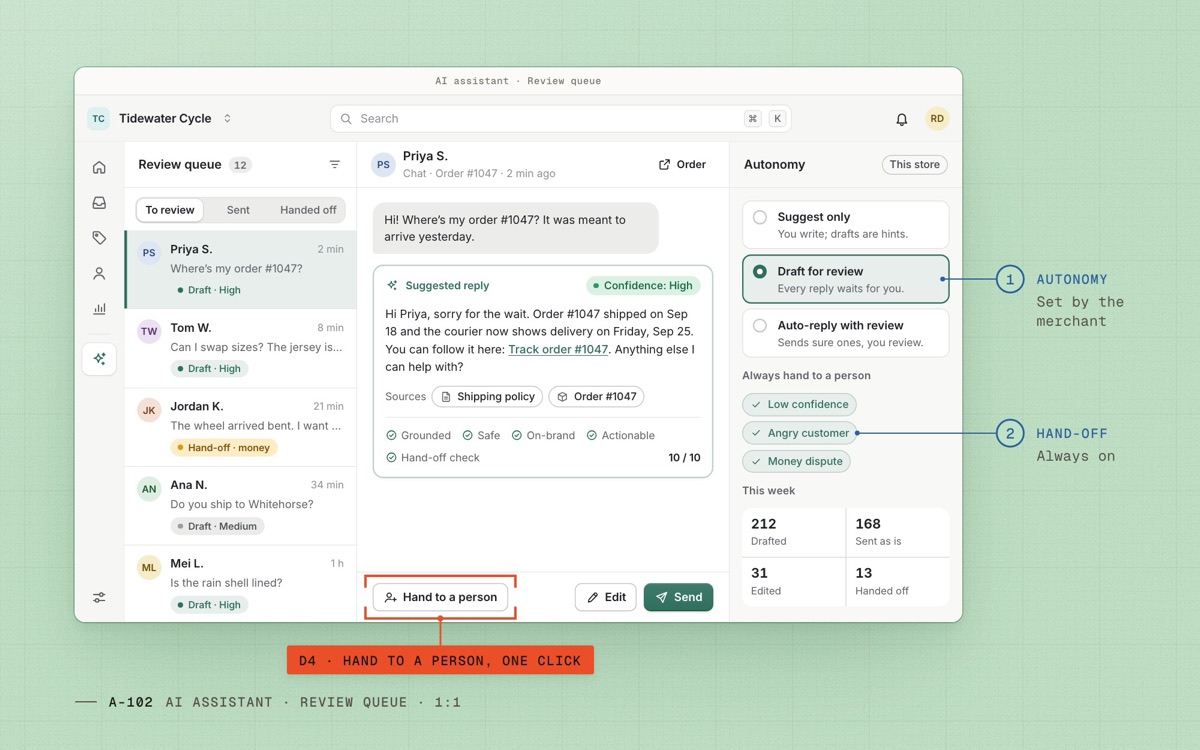Click the customer message about order #1047

(516, 228)
